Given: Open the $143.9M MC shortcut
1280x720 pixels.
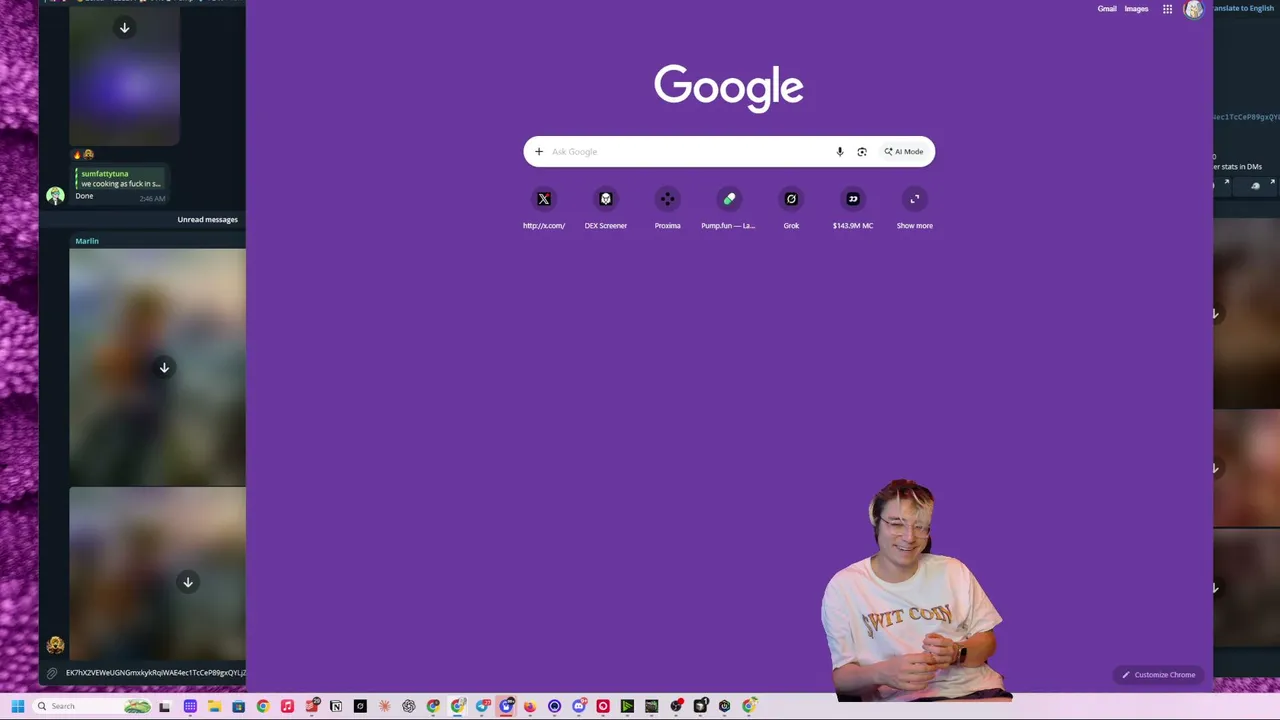Looking at the screenshot, I should pos(853,208).
